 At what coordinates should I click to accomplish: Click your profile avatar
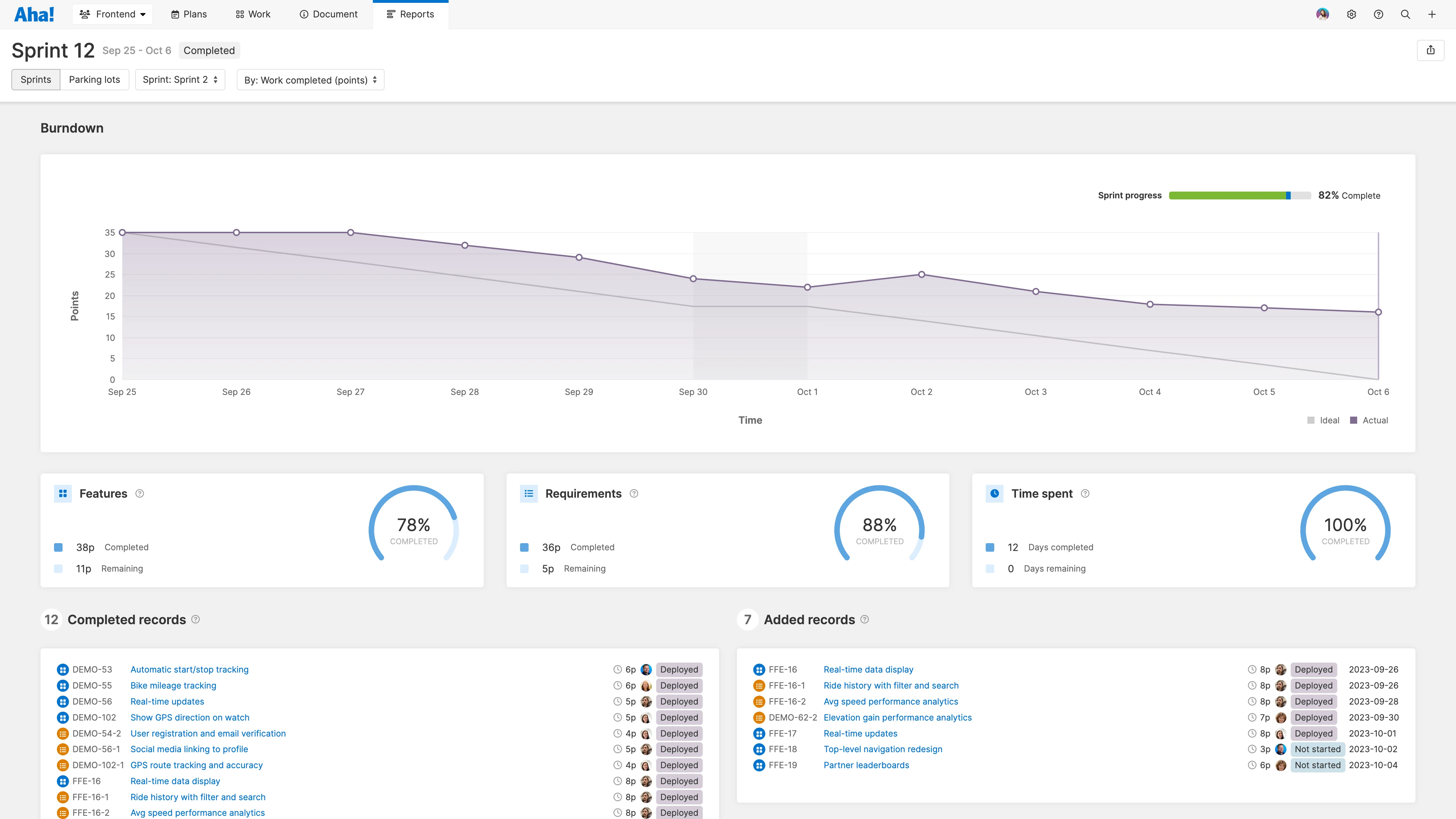tap(1322, 14)
